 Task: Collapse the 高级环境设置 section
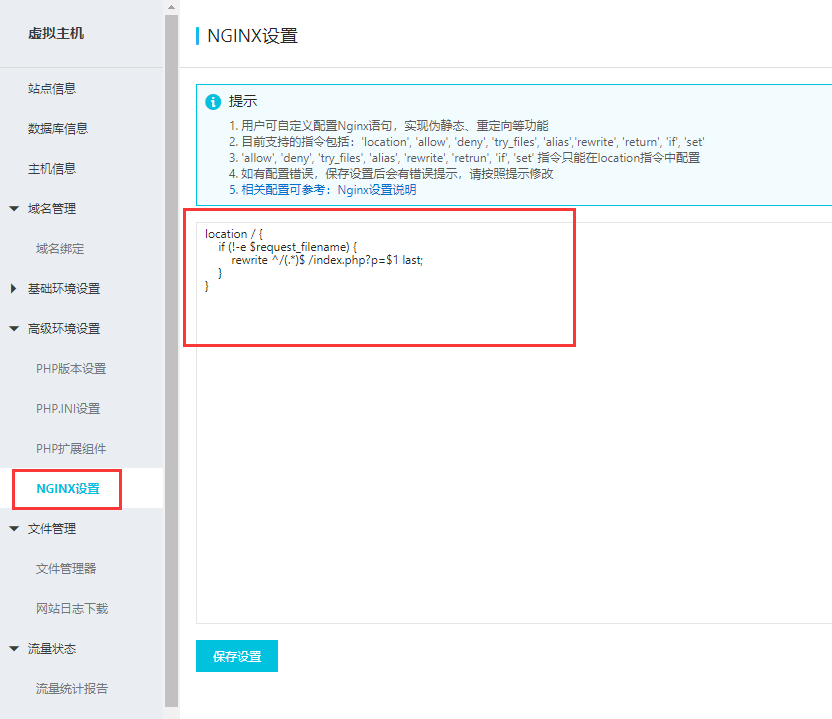(57, 328)
